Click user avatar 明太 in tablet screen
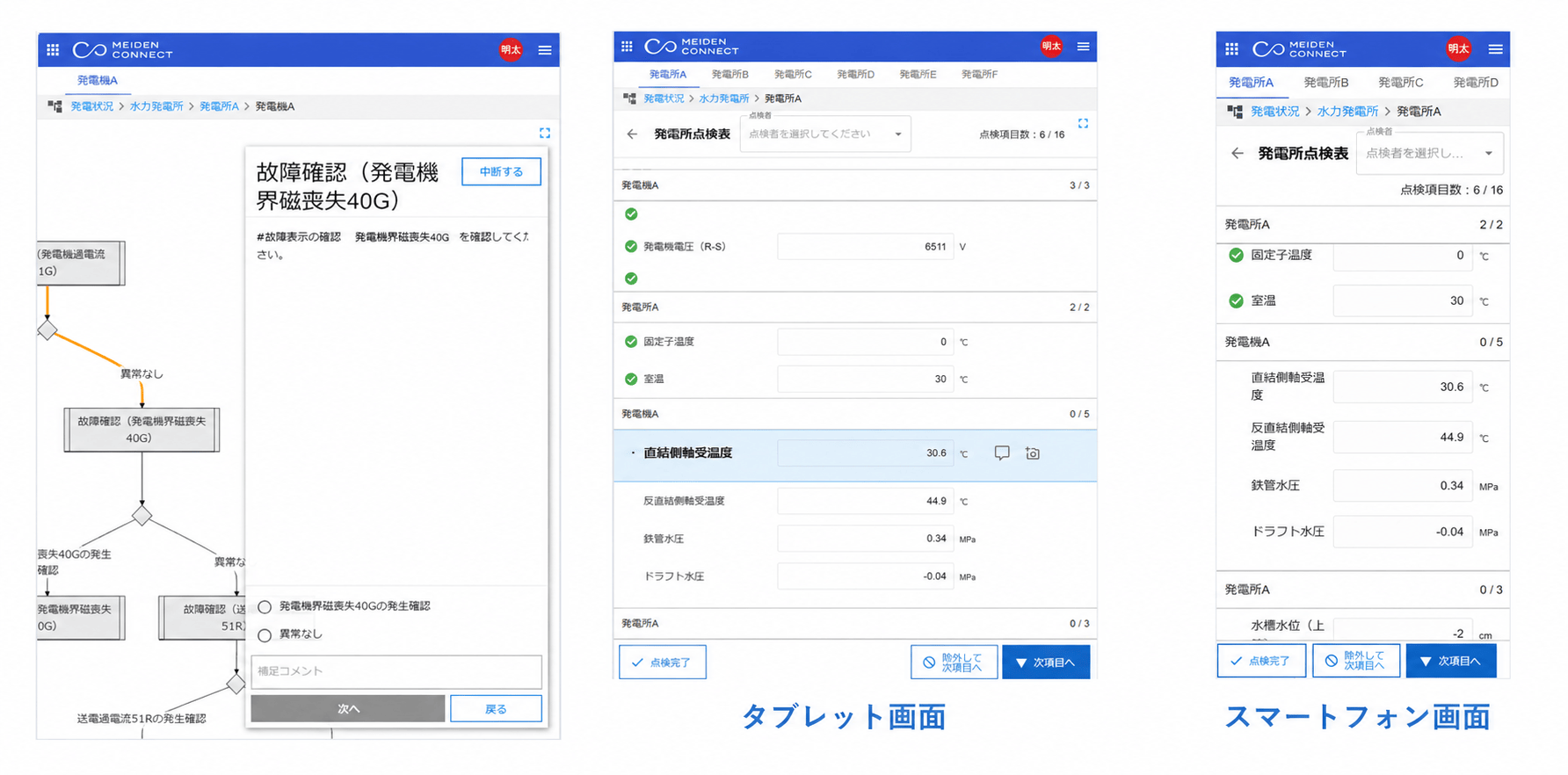The height and width of the screenshot is (775, 1568). click(1051, 47)
